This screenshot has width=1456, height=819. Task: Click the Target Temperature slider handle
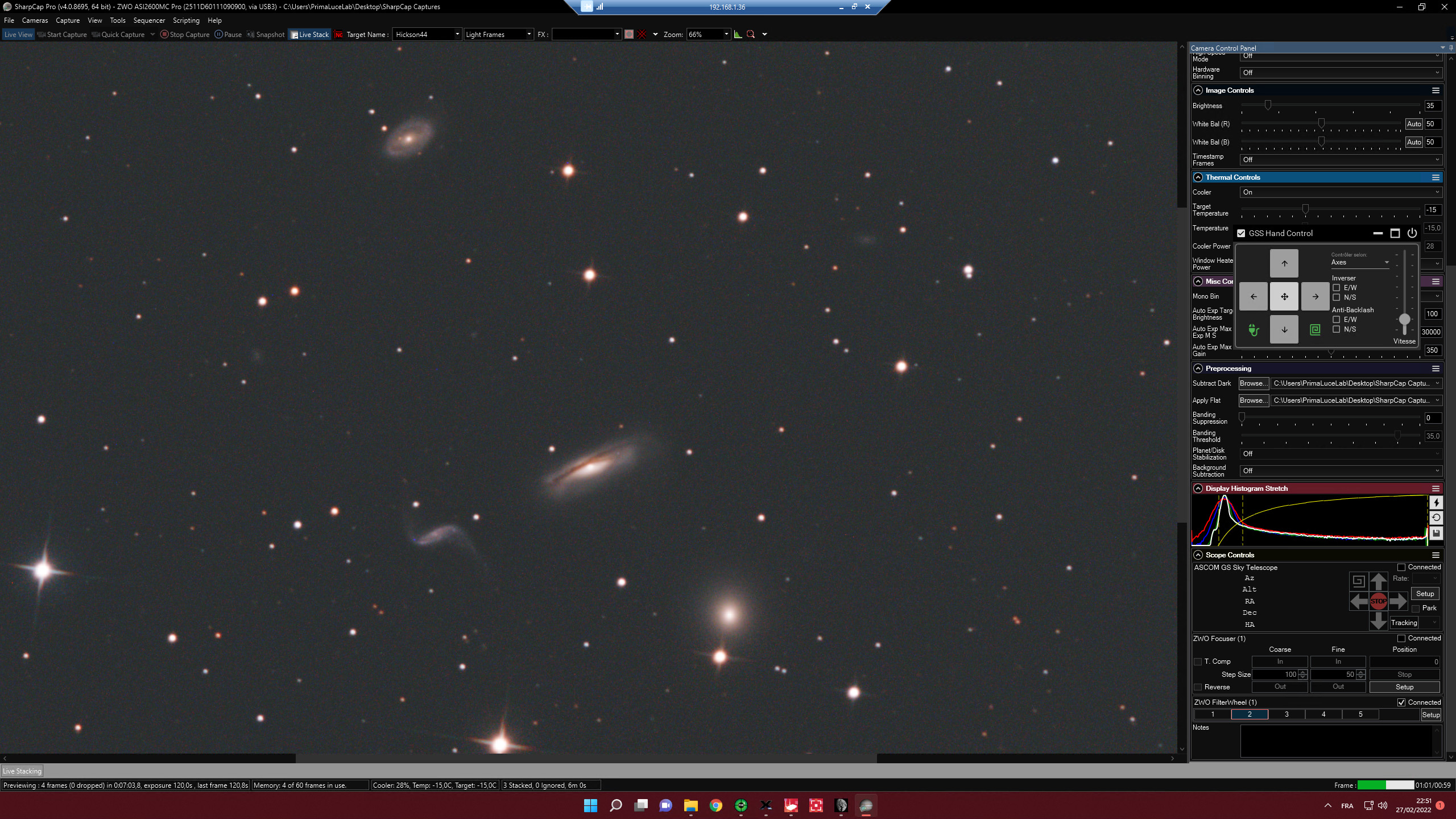(x=1305, y=209)
